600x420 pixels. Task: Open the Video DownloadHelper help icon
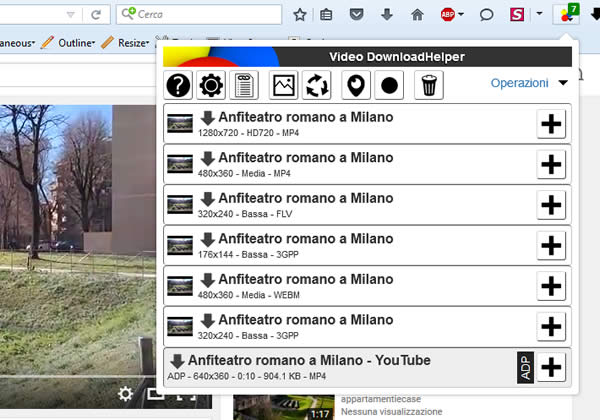pos(178,85)
